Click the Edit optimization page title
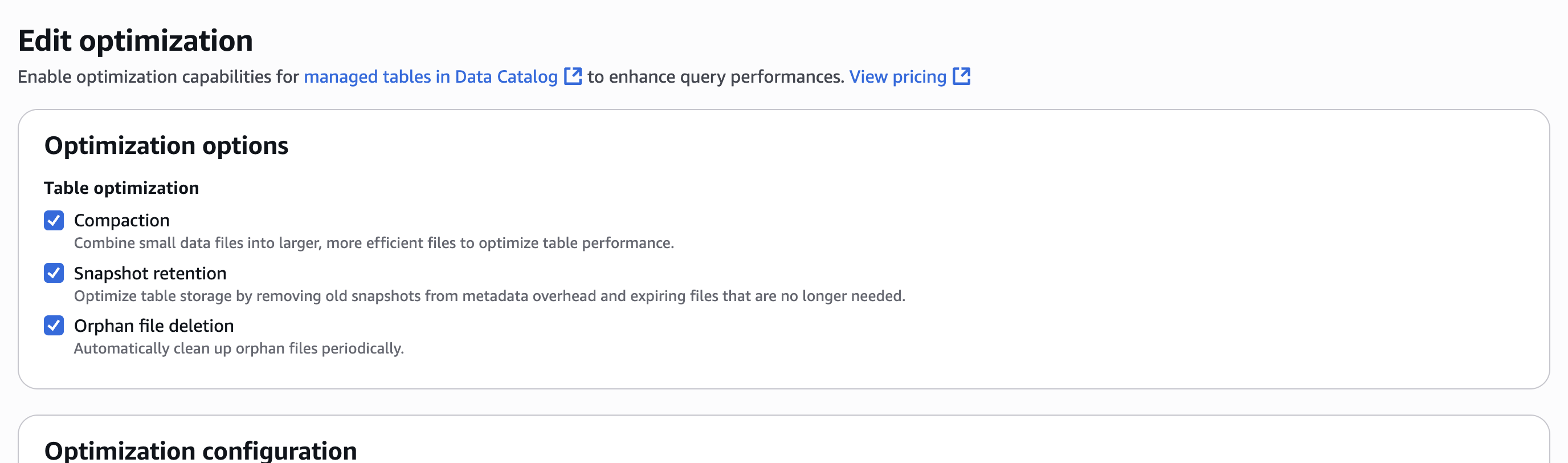The width and height of the screenshot is (1568, 463). pyautogui.click(x=135, y=42)
